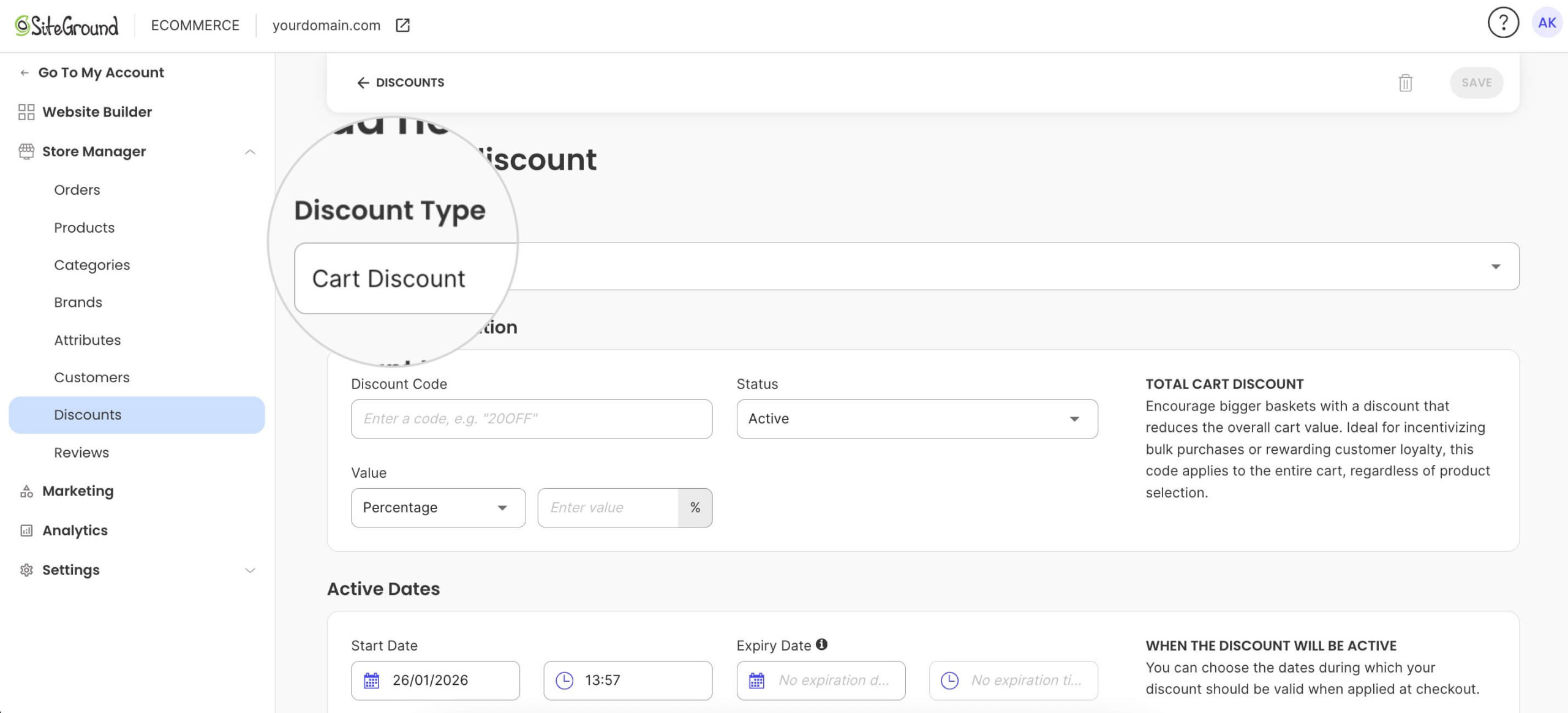Open Categories in Store Manager
The height and width of the screenshot is (713, 1568).
click(92, 265)
